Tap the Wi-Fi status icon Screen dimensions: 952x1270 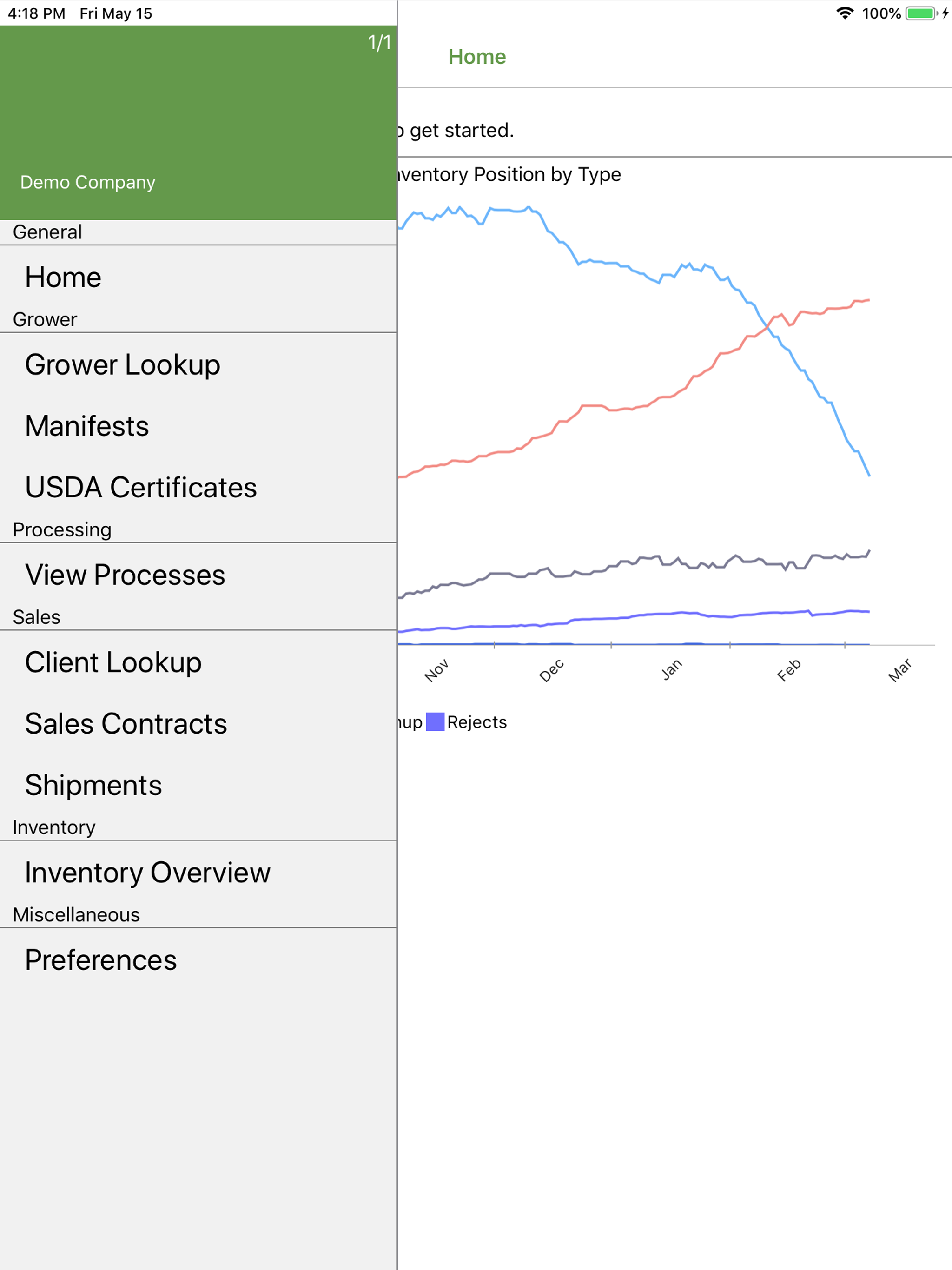point(845,13)
